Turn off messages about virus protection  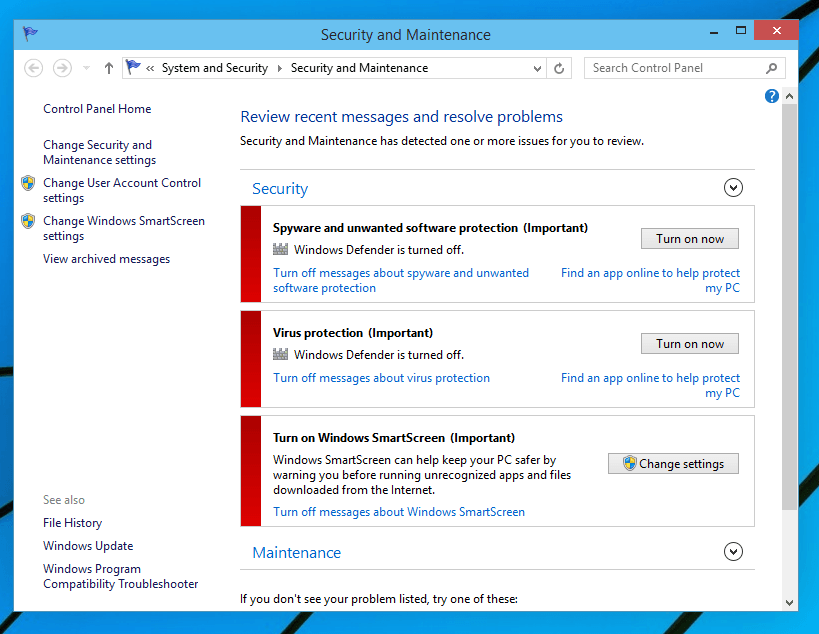coord(381,378)
